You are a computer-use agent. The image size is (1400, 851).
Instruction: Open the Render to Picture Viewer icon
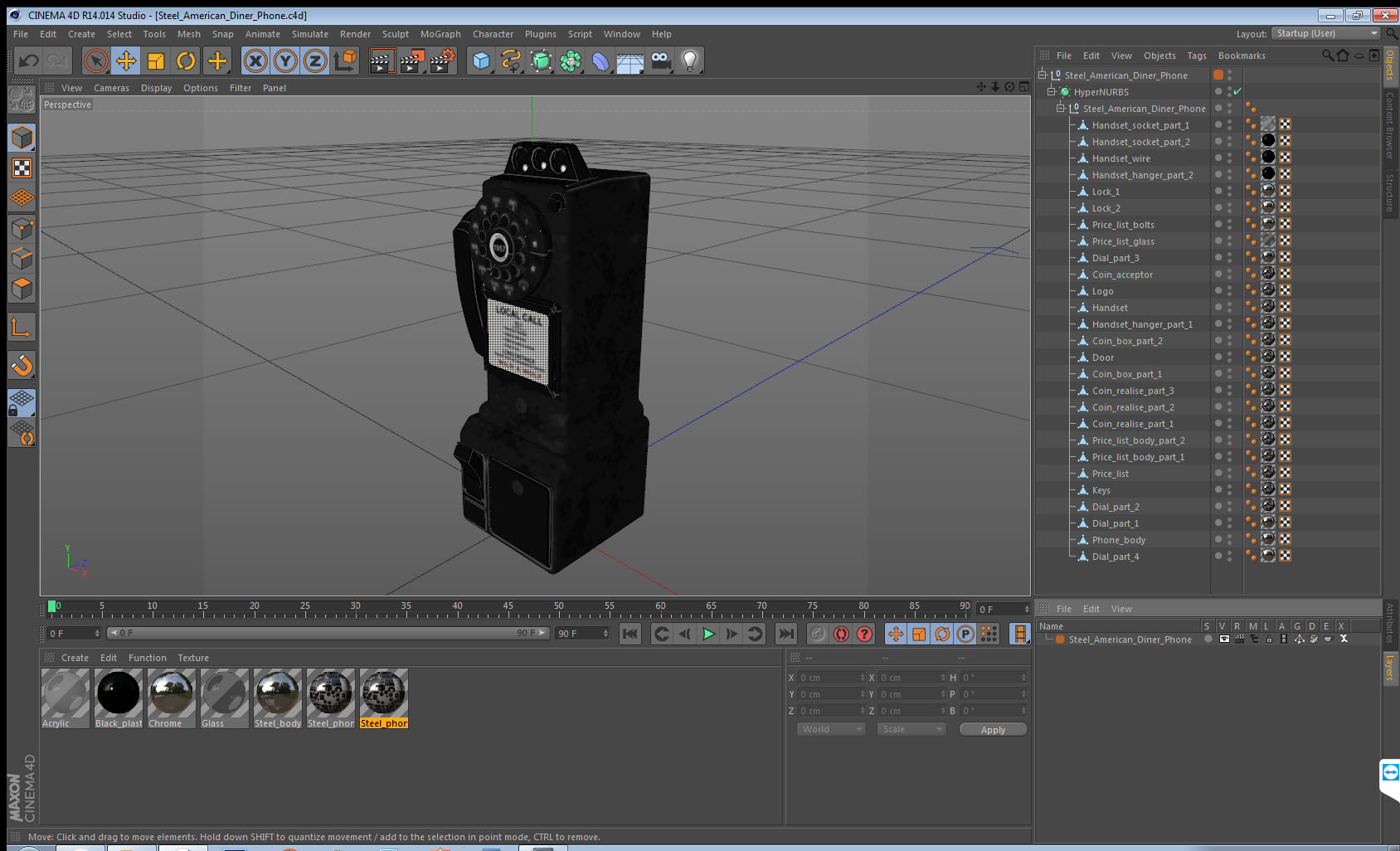tap(412, 61)
